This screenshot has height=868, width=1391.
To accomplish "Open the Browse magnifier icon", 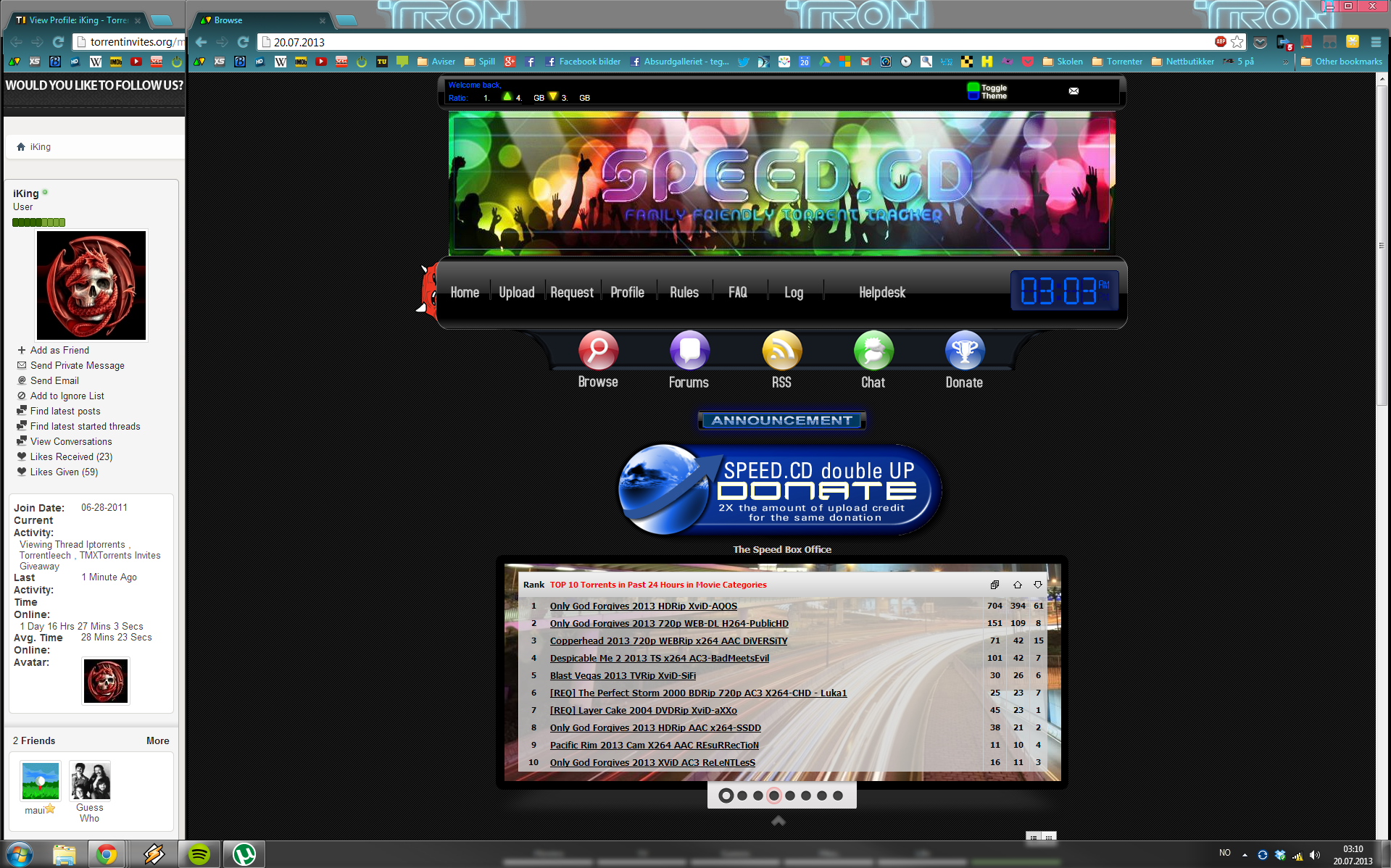I will (x=598, y=350).
